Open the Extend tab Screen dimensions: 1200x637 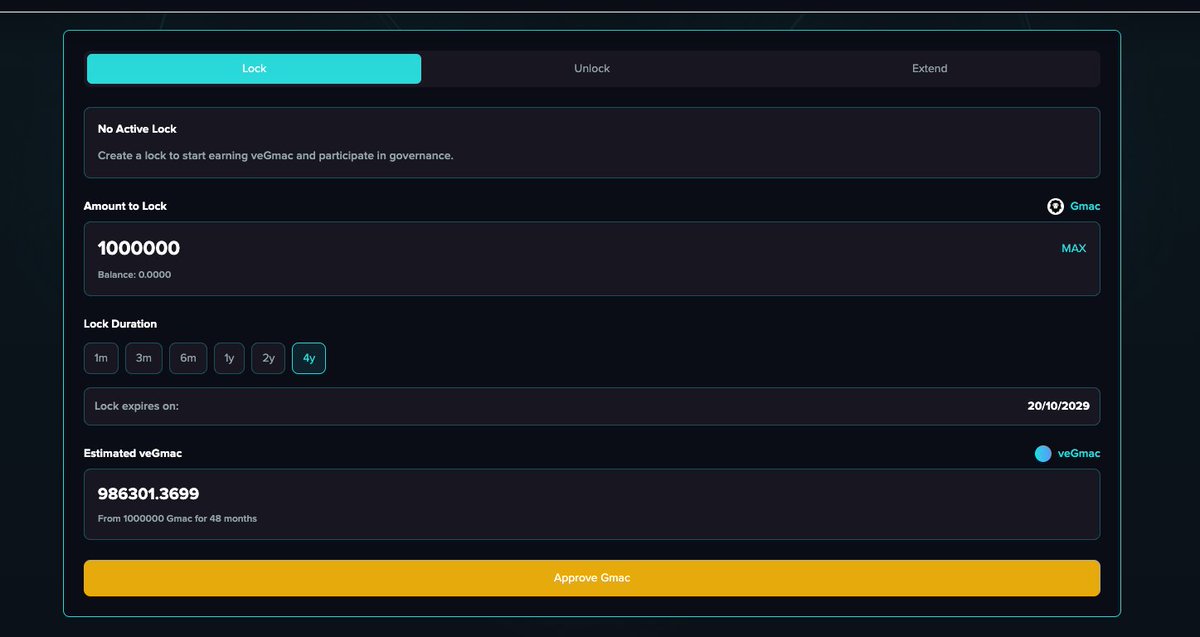(929, 69)
